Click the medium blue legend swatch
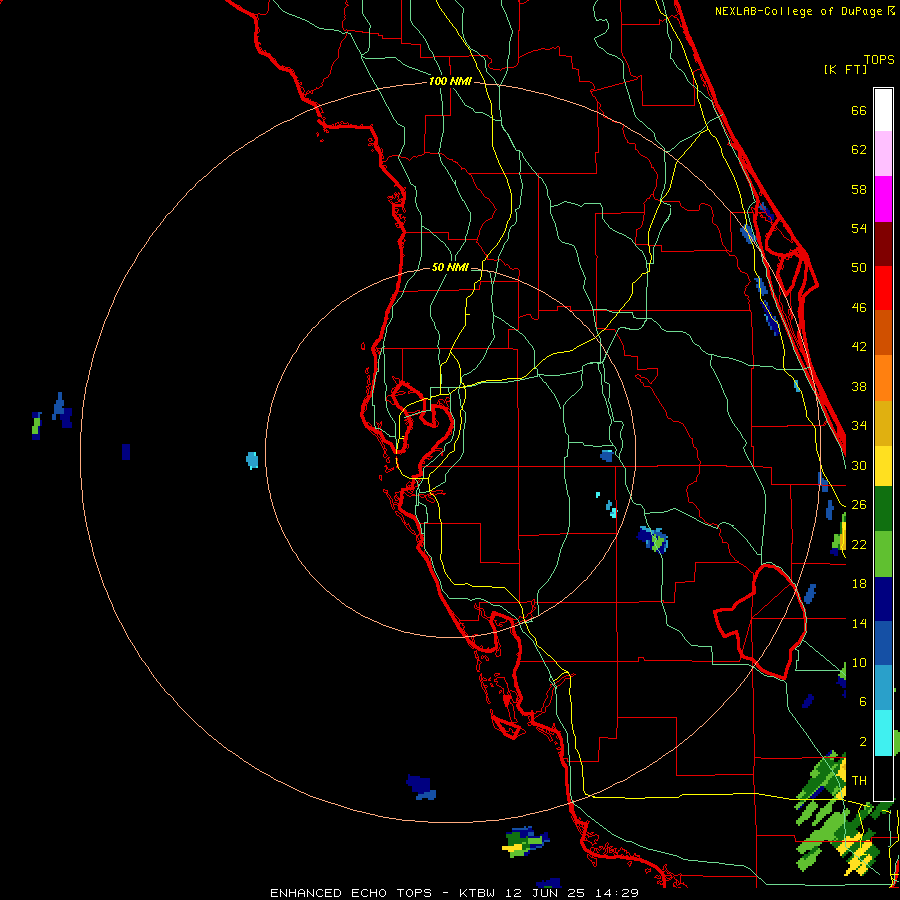 click(883, 643)
